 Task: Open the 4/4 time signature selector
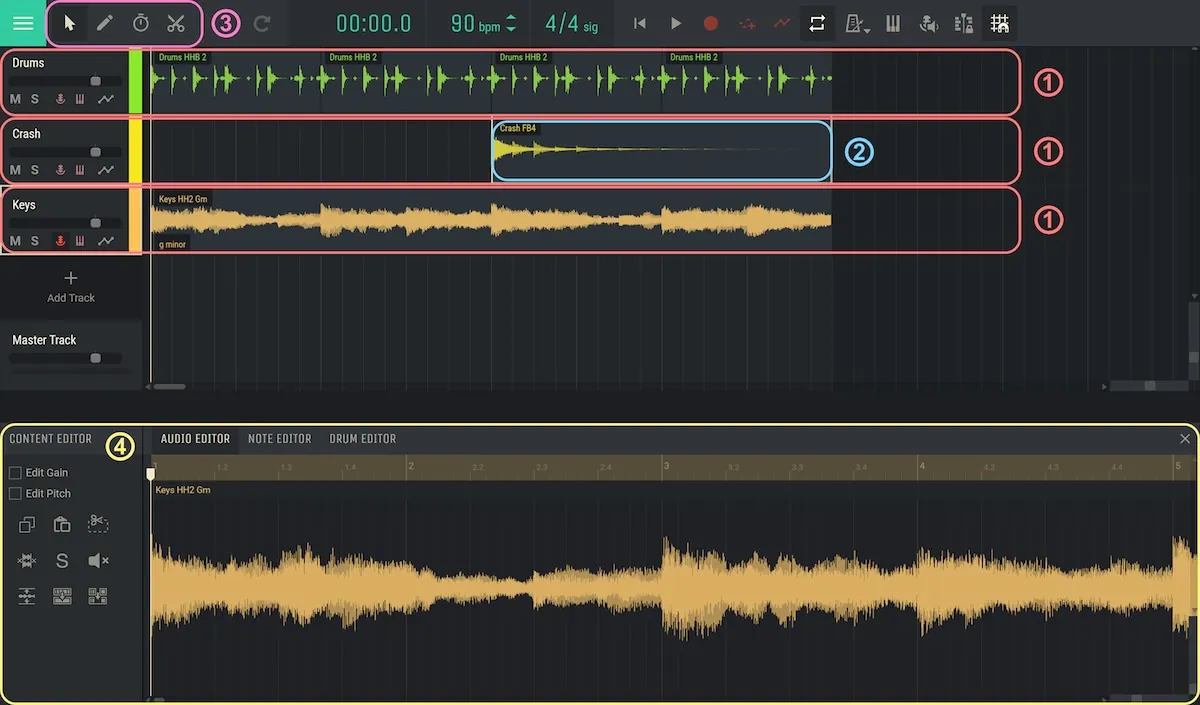[x=572, y=24]
